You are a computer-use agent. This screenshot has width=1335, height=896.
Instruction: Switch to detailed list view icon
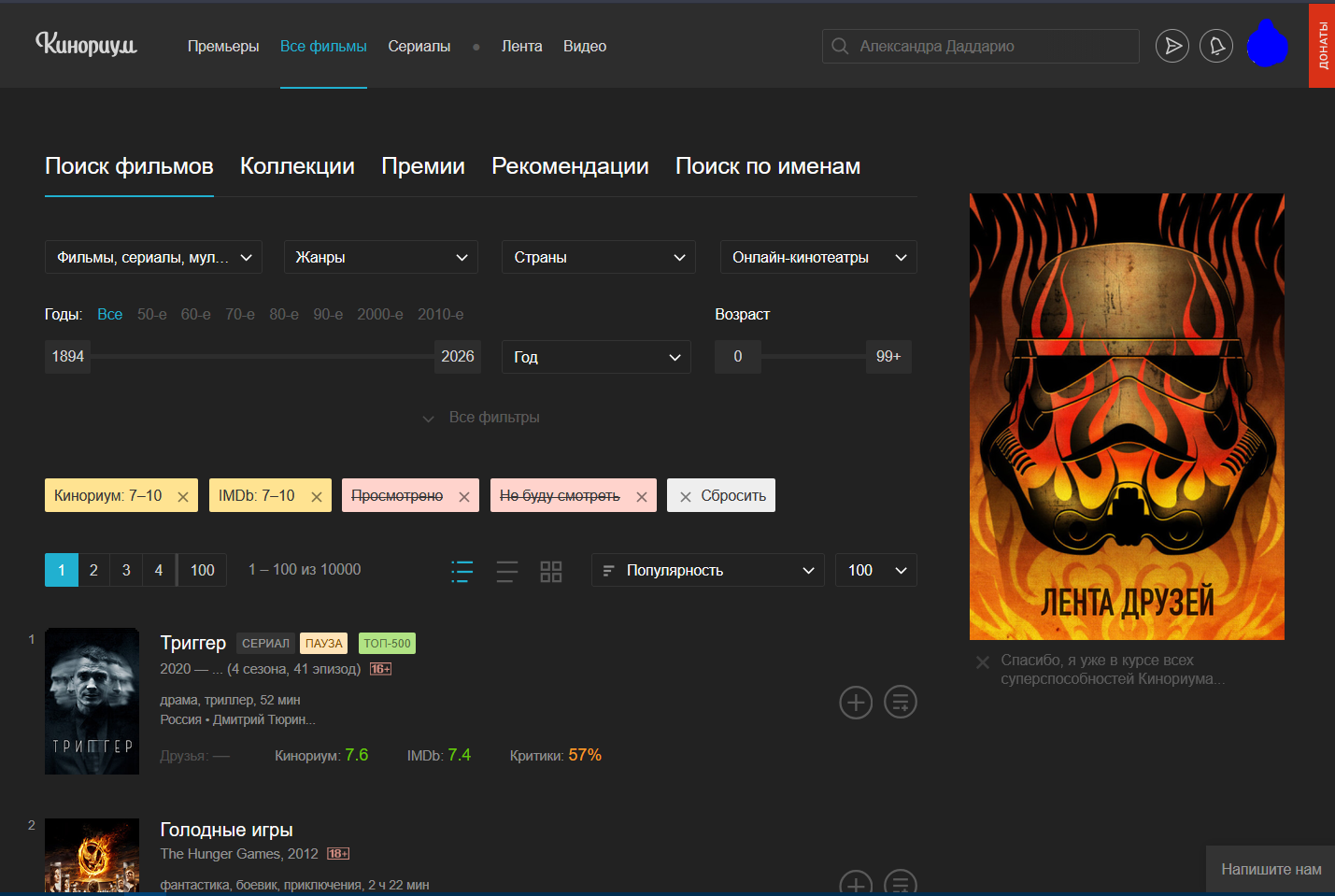coord(462,571)
